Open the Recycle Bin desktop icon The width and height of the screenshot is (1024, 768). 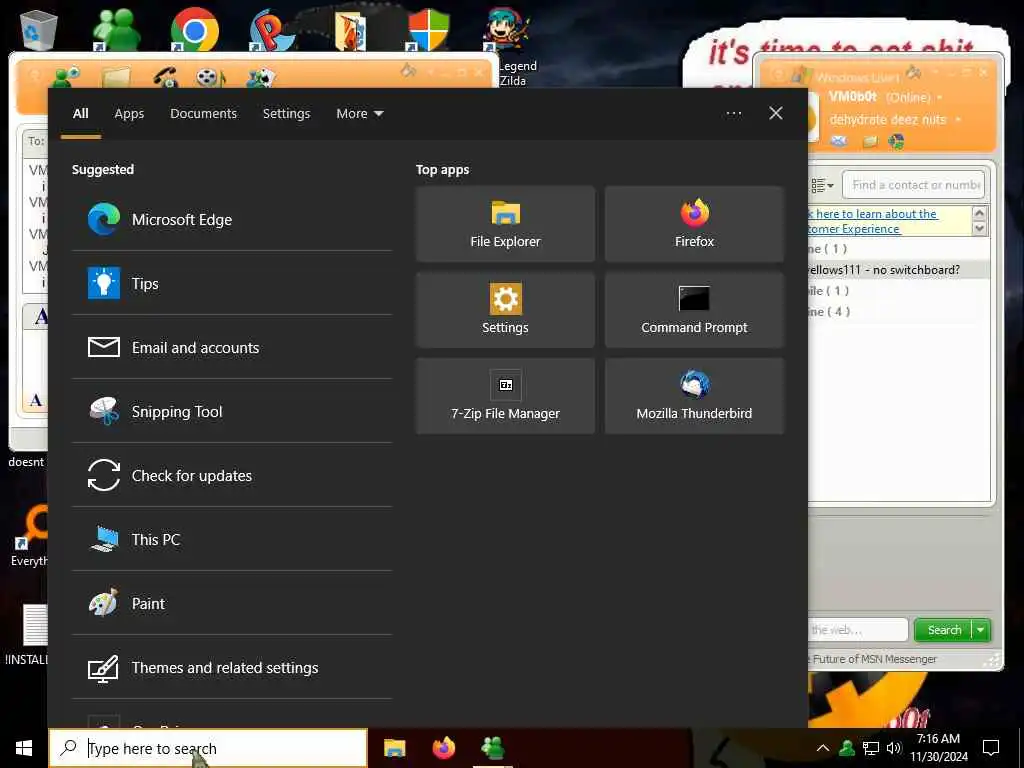[39, 29]
